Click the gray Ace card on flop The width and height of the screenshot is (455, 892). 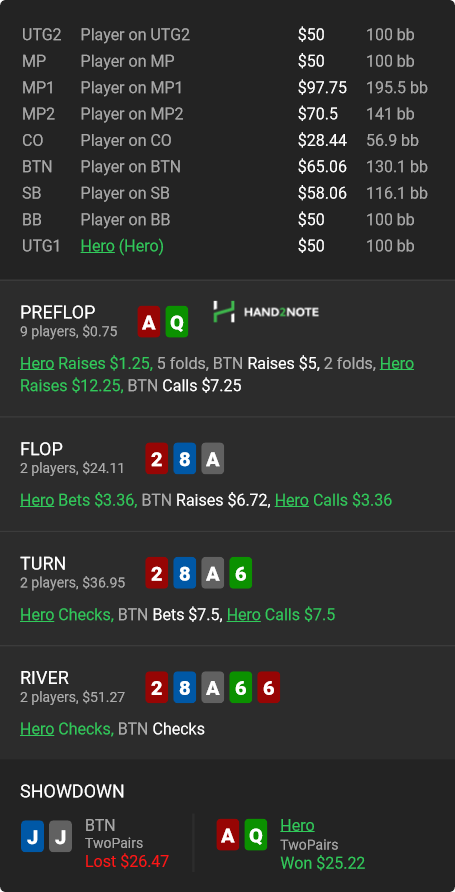point(213,459)
